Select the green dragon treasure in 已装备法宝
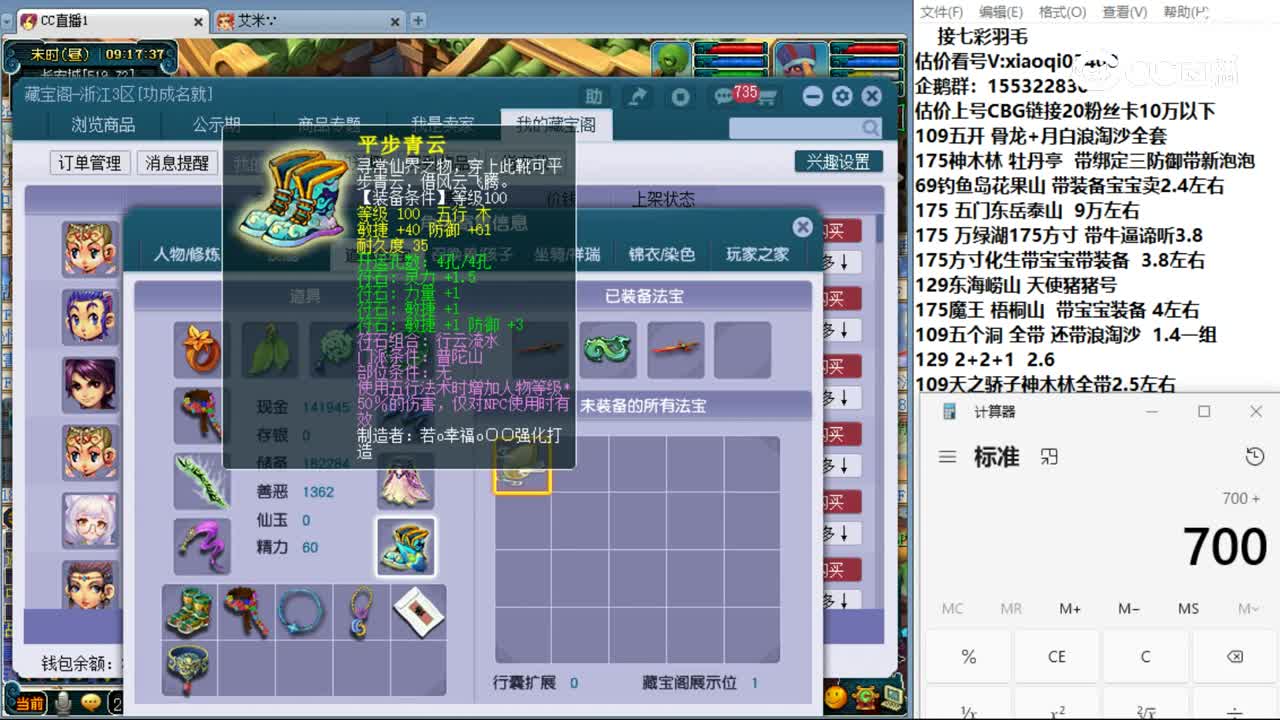The image size is (1280, 720). [x=608, y=350]
